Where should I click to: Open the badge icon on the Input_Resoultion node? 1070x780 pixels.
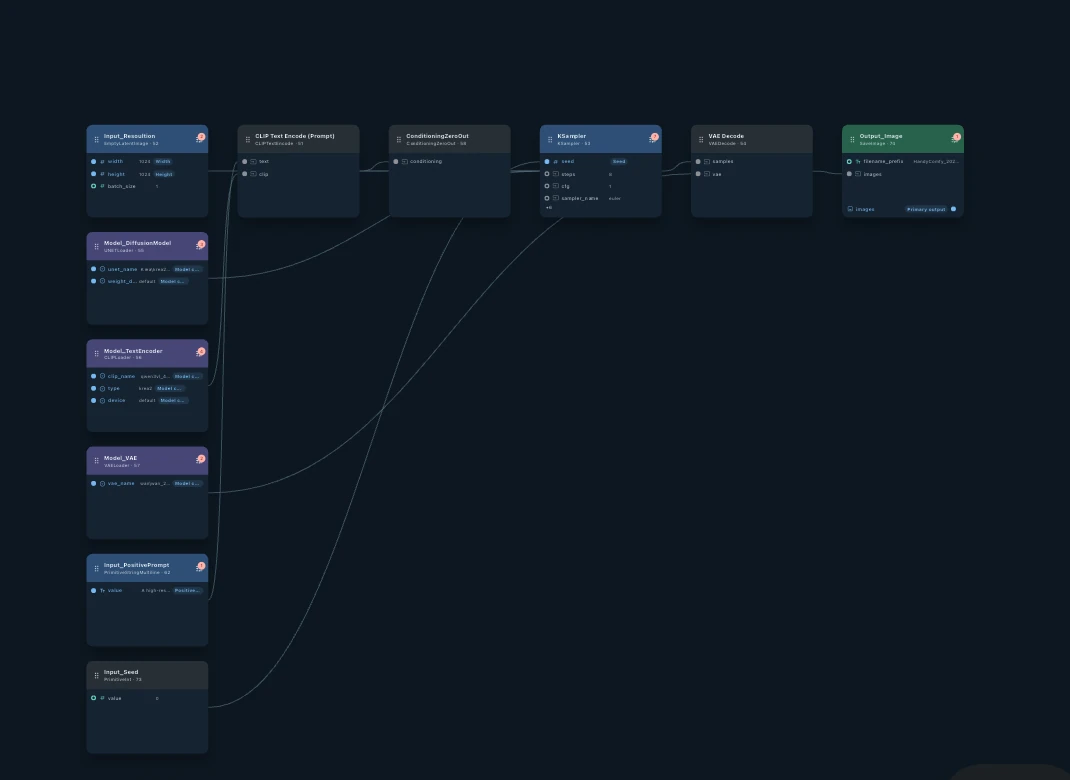200,138
